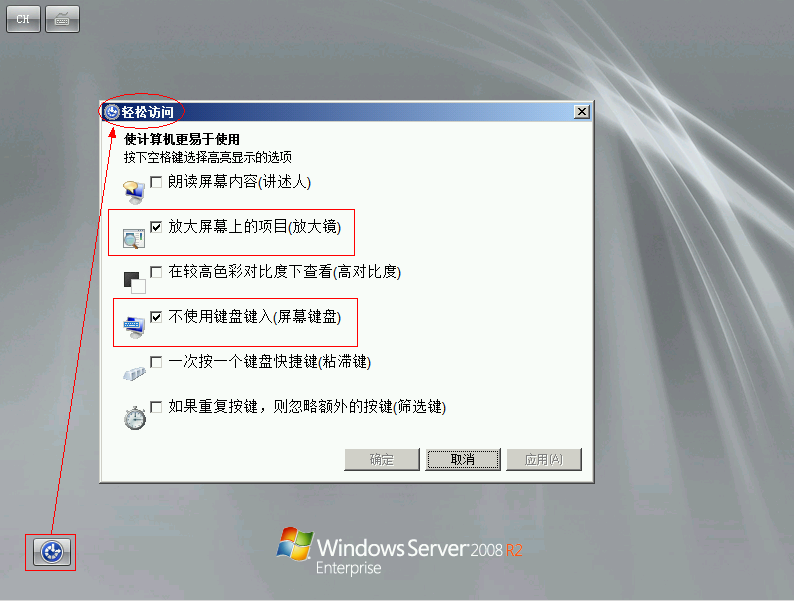This screenshot has width=794, height=601.
Task: Click the 取消 button
Action: [463, 459]
